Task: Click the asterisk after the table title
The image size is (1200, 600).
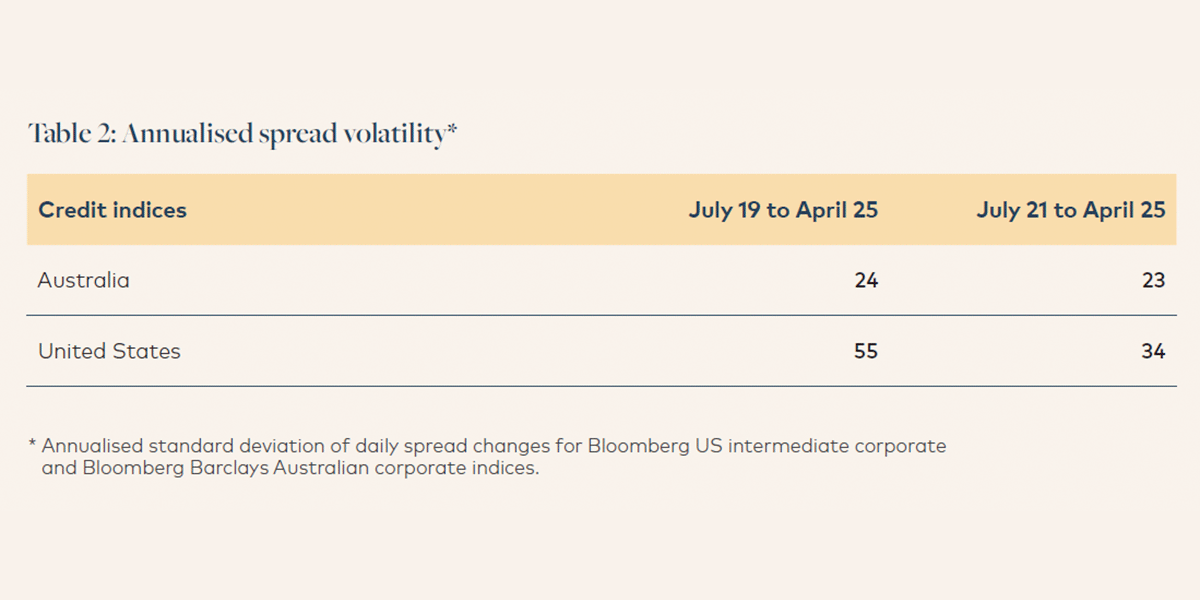Action: point(451,130)
